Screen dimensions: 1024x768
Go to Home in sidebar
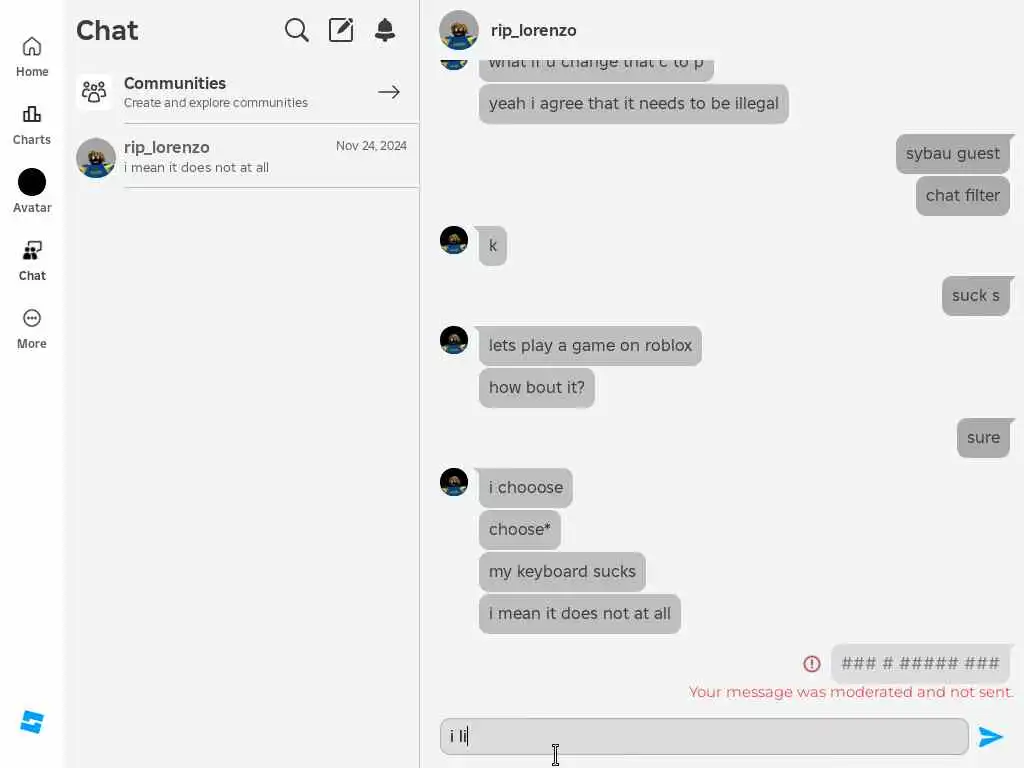[32, 57]
